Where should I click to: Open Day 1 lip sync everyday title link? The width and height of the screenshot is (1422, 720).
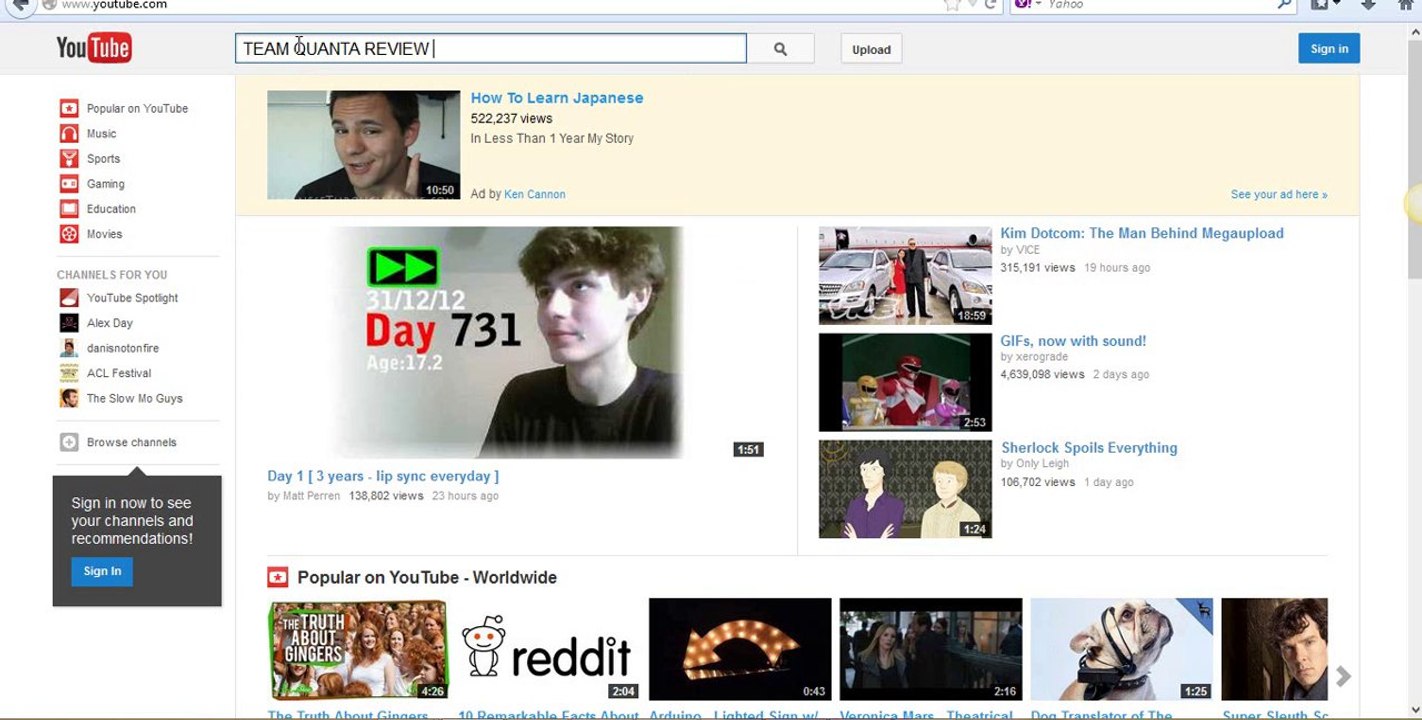point(383,476)
